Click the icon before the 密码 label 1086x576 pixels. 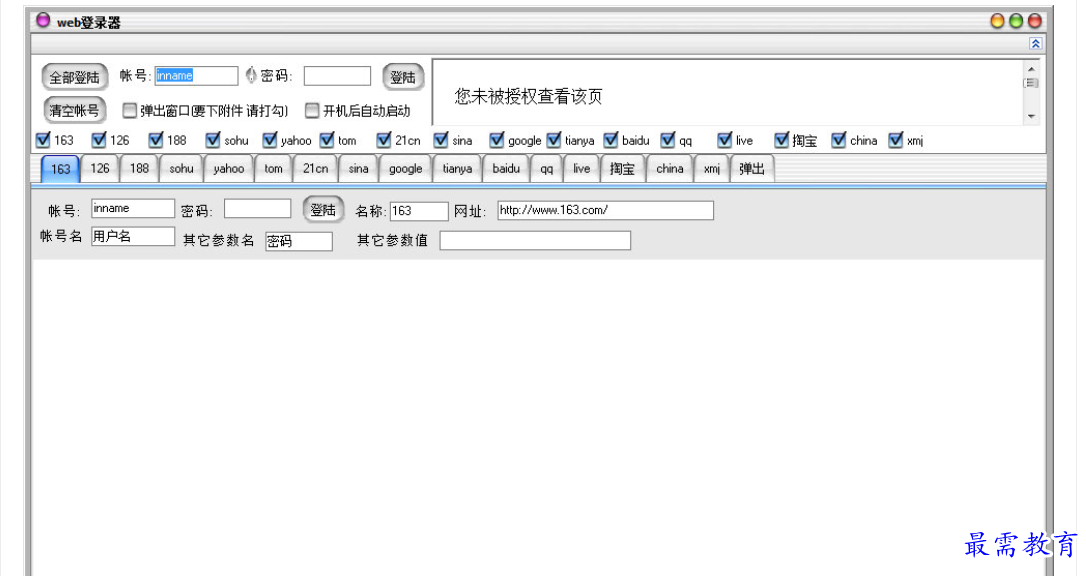click(251, 75)
